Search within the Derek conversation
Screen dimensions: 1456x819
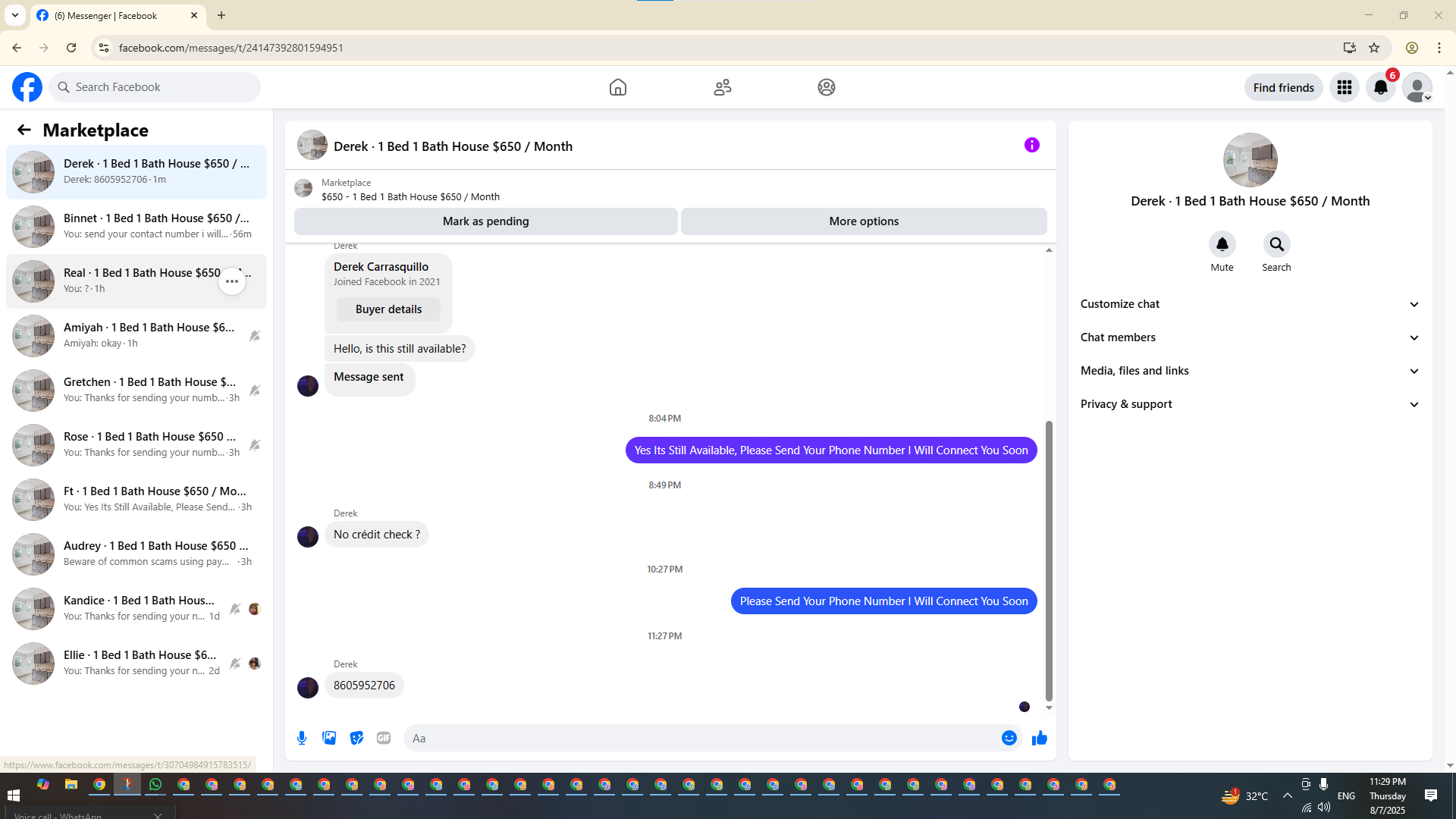click(1276, 245)
